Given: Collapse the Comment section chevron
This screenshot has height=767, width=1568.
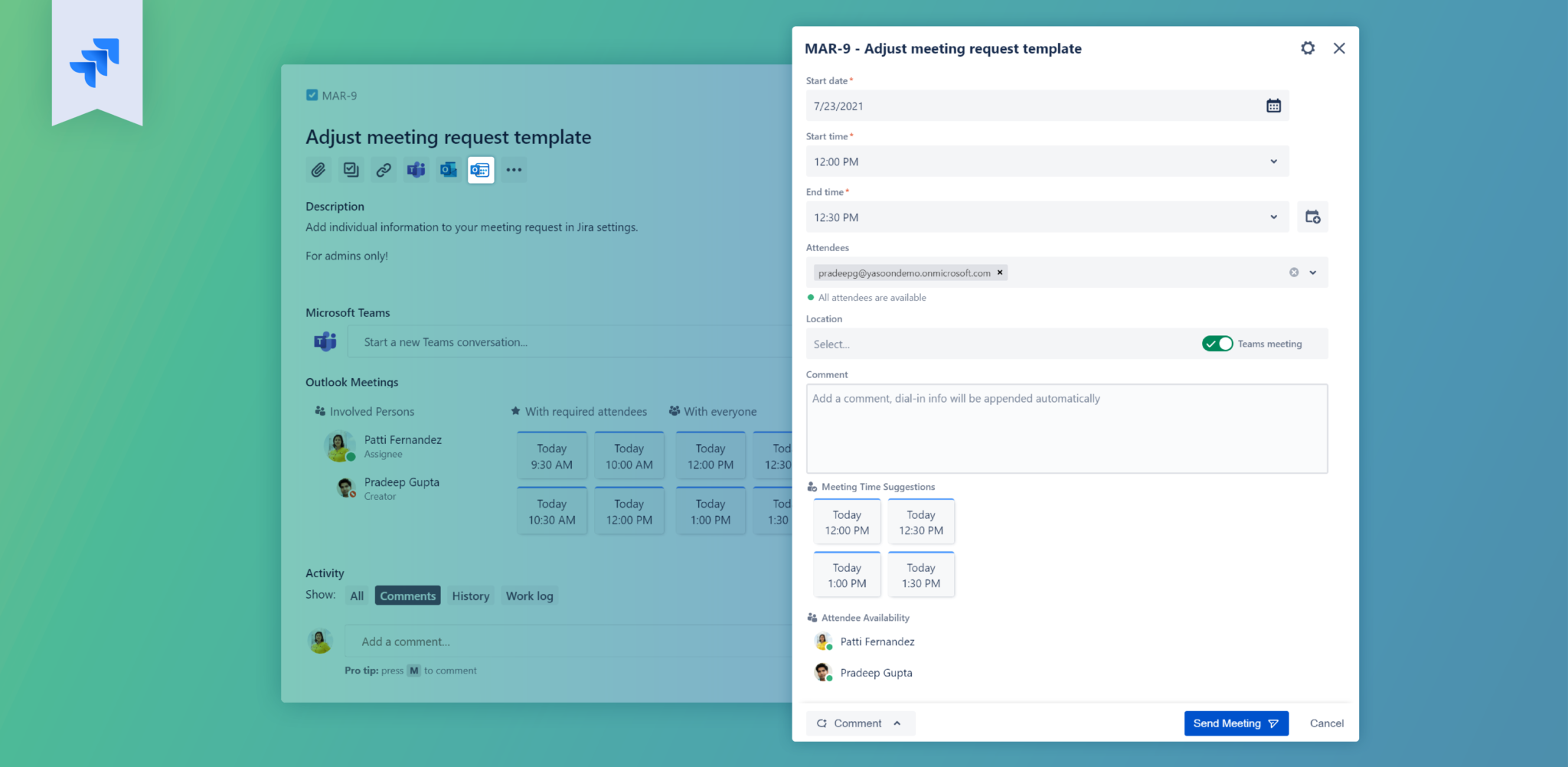Looking at the screenshot, I should tap(897, 723).
